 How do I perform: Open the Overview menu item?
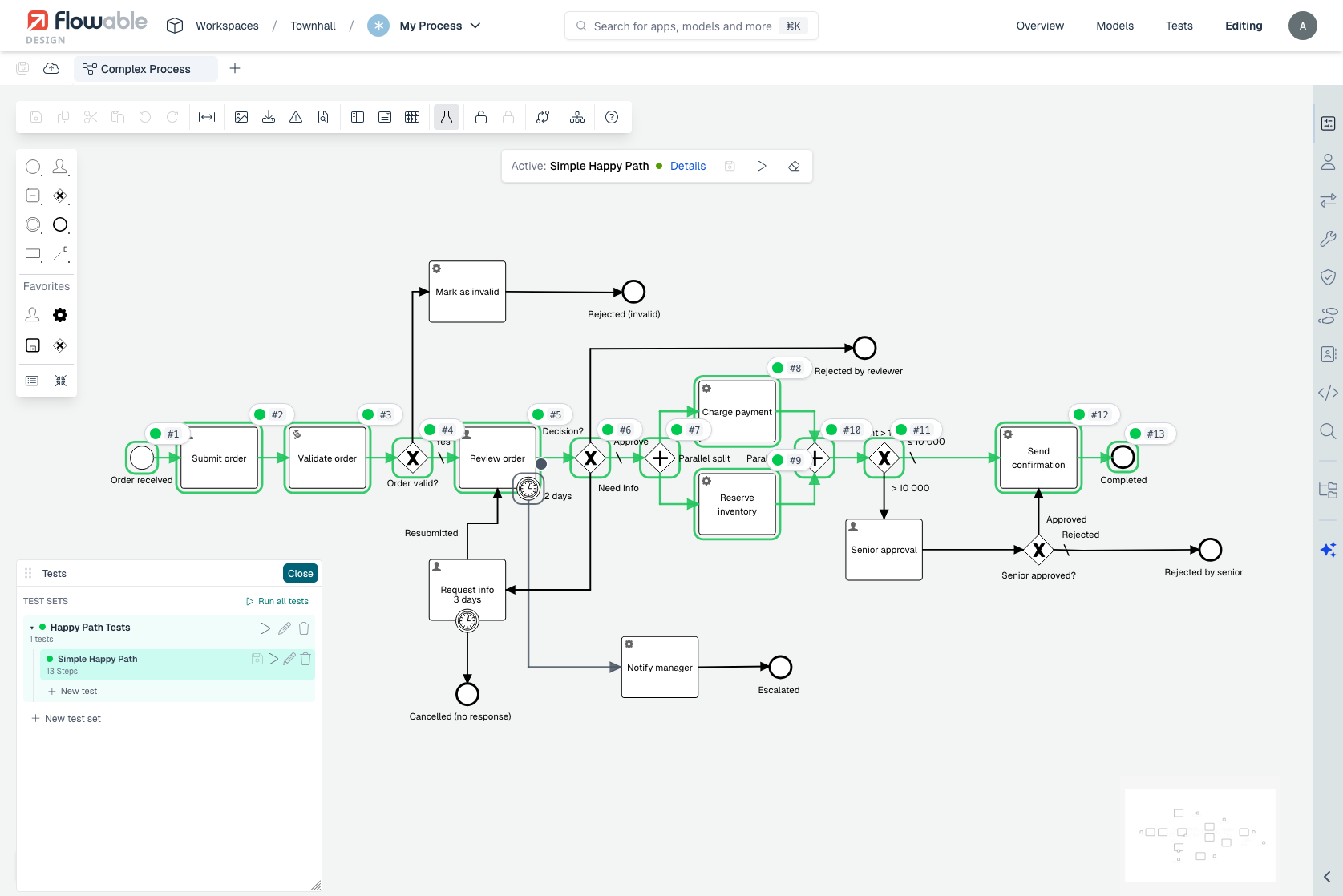coord(1040,26)
